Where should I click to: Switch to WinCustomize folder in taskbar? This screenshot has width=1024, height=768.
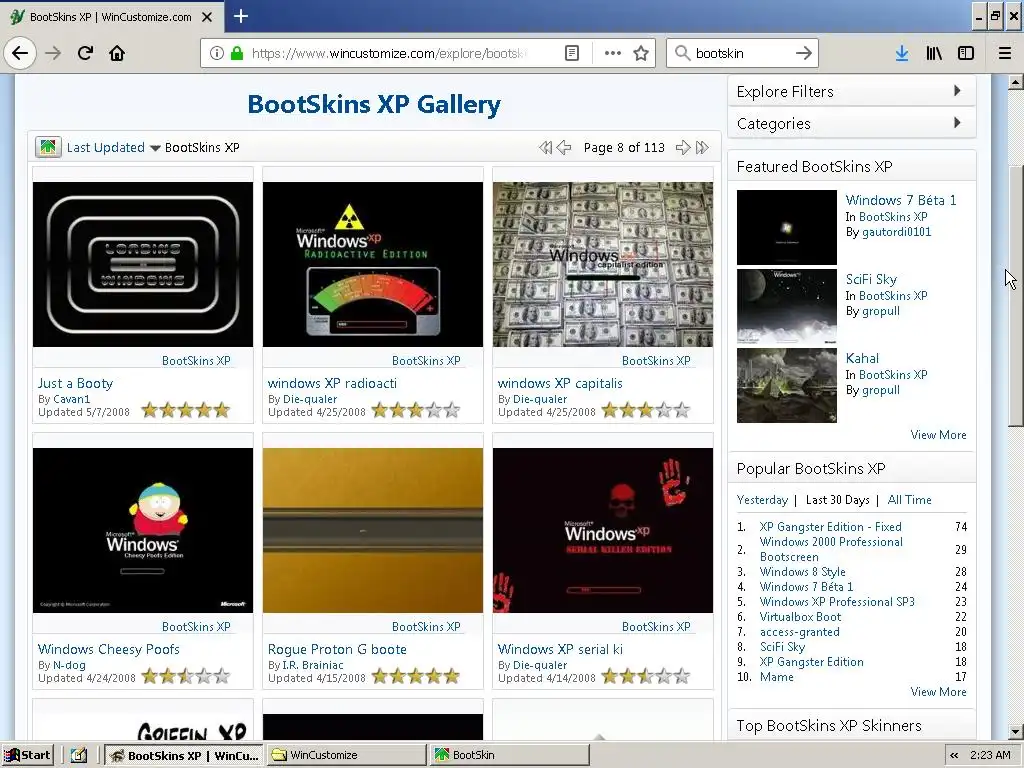347,755
